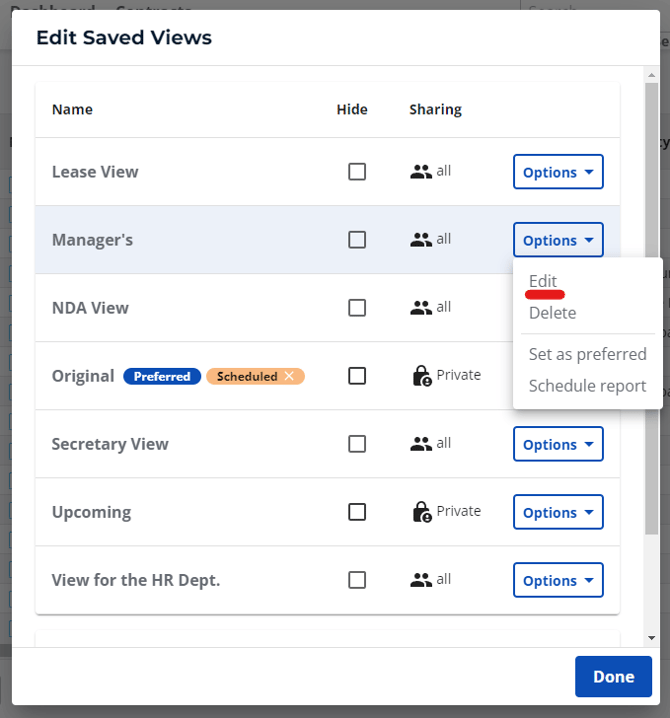The width and height of the screenshot is (670, 718).
Task: Click the sharing people icon in Manager's row
Action: [421, 240]
